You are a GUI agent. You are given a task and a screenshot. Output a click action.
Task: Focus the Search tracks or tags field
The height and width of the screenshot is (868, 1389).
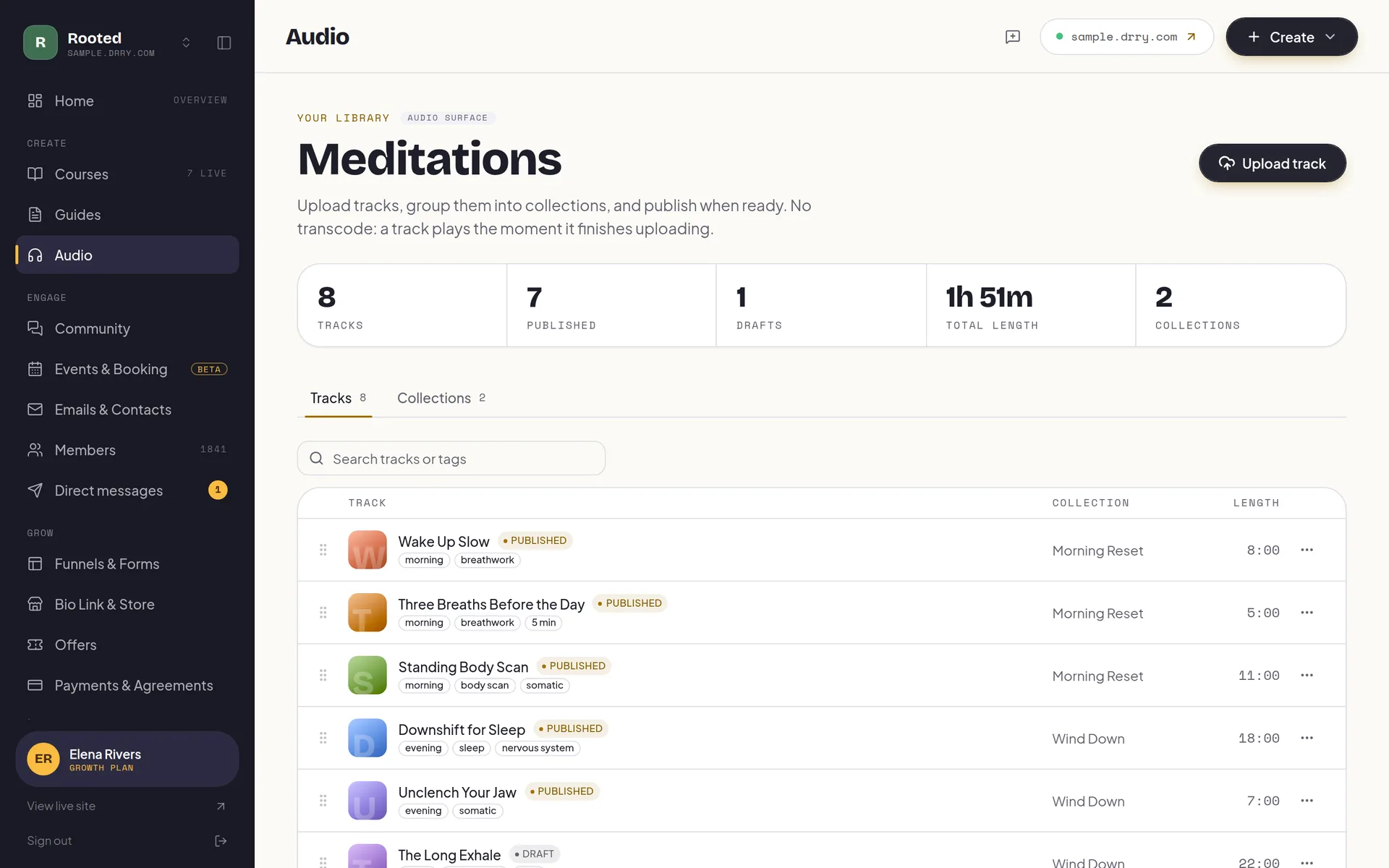tap(451, 459)
